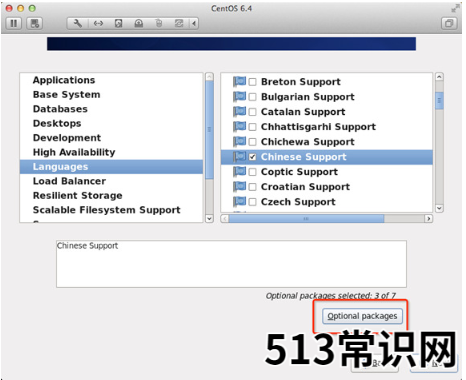Collapse the device toolbar arrow
This screenshot has width=466, height=380.
click(x=194, y=23)
